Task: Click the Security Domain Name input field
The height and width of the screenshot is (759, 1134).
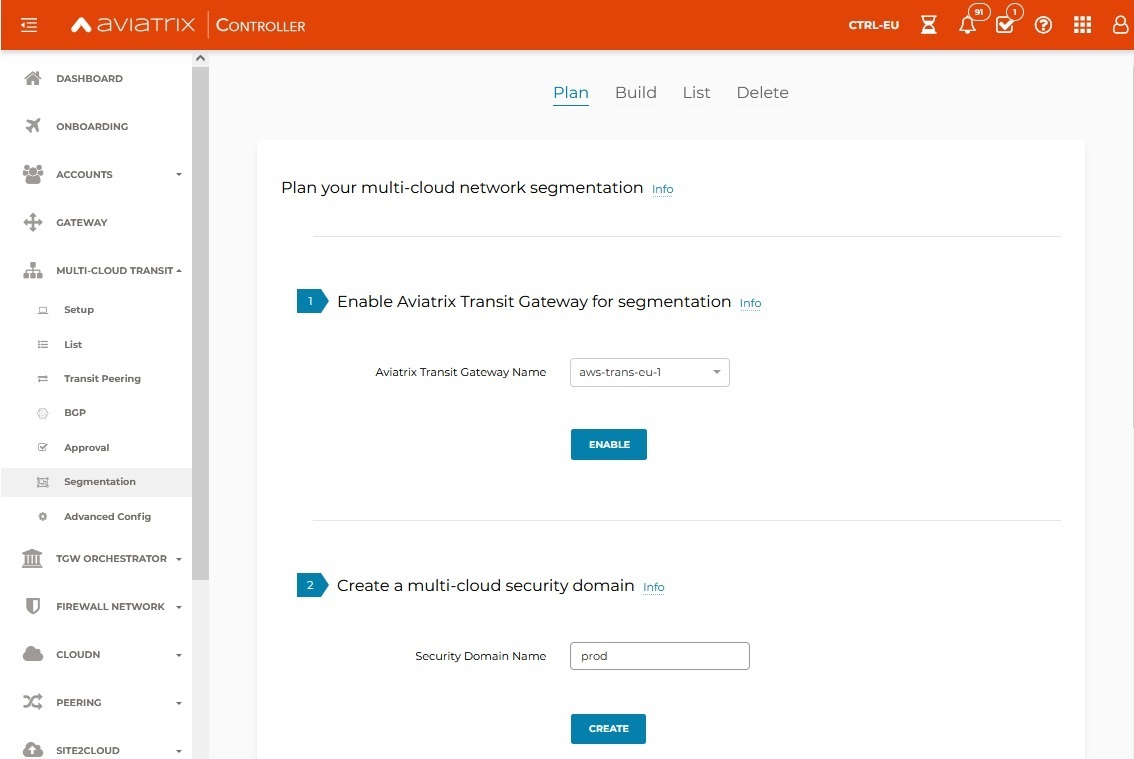Action: pyautogui.click(x=660, y=656)
